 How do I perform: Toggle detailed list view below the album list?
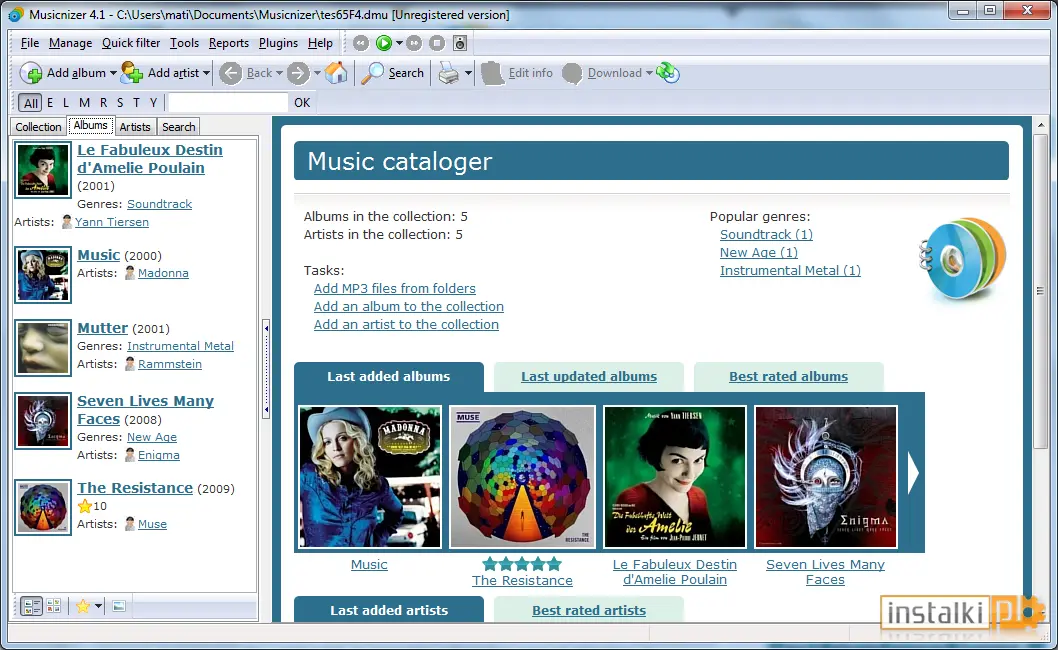(x=31, y=606)
